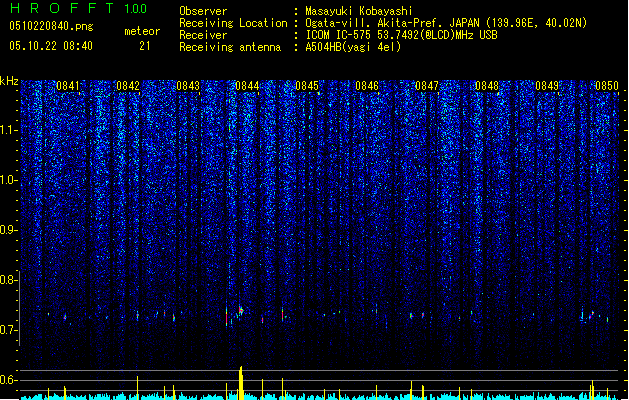This screenshot has width=629, height=400.
Task: Click the 0.7 frequency axis label
Action: tap(9, 330)
